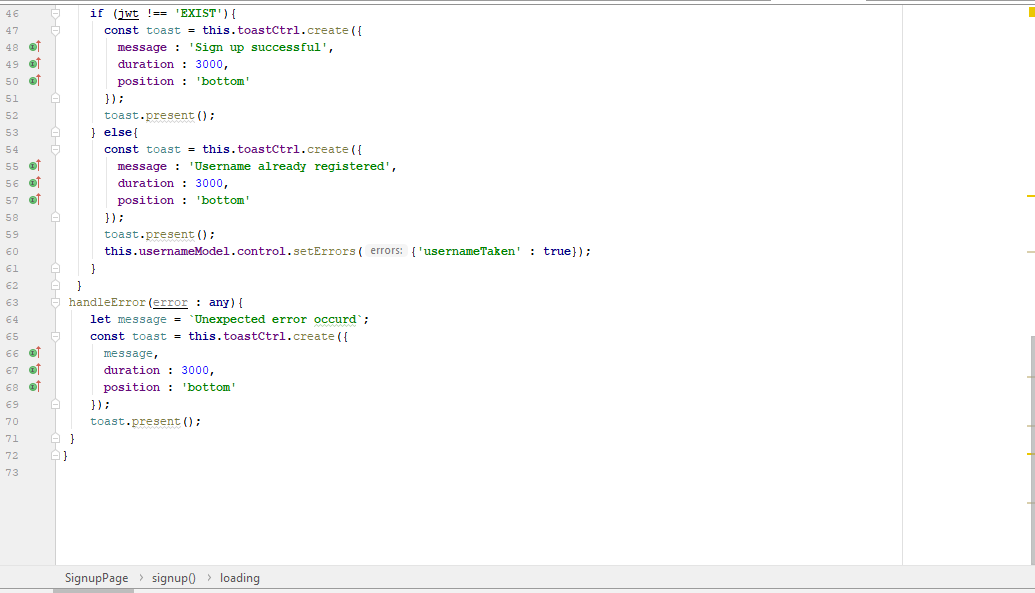Click the gutter icon beside position on line 50
This screenshot has height=593, width=1035.
click(x=35, y=81)
